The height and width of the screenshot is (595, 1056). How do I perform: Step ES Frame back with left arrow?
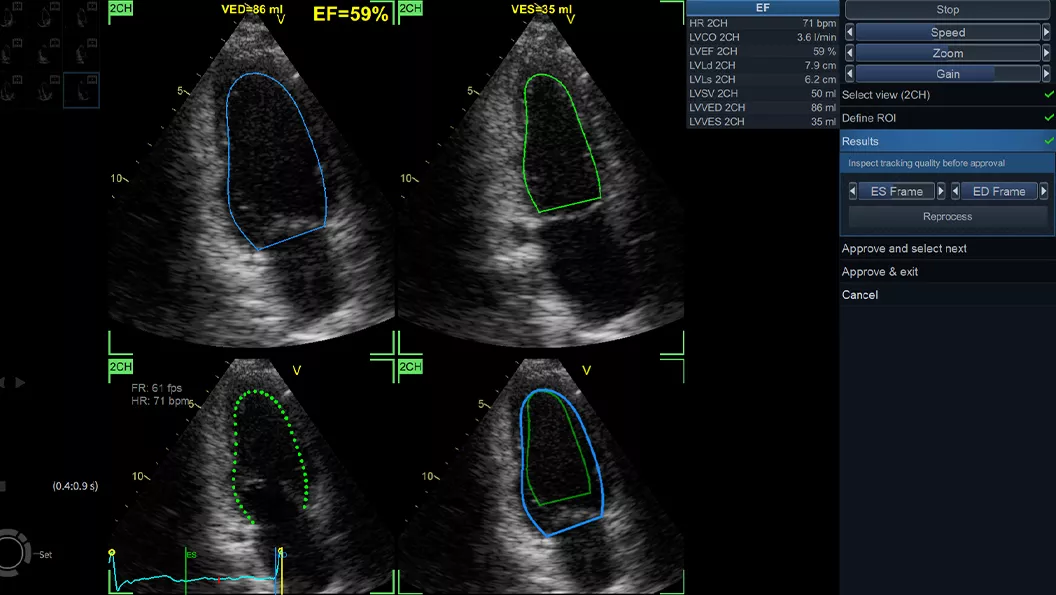tap(853, 191)
